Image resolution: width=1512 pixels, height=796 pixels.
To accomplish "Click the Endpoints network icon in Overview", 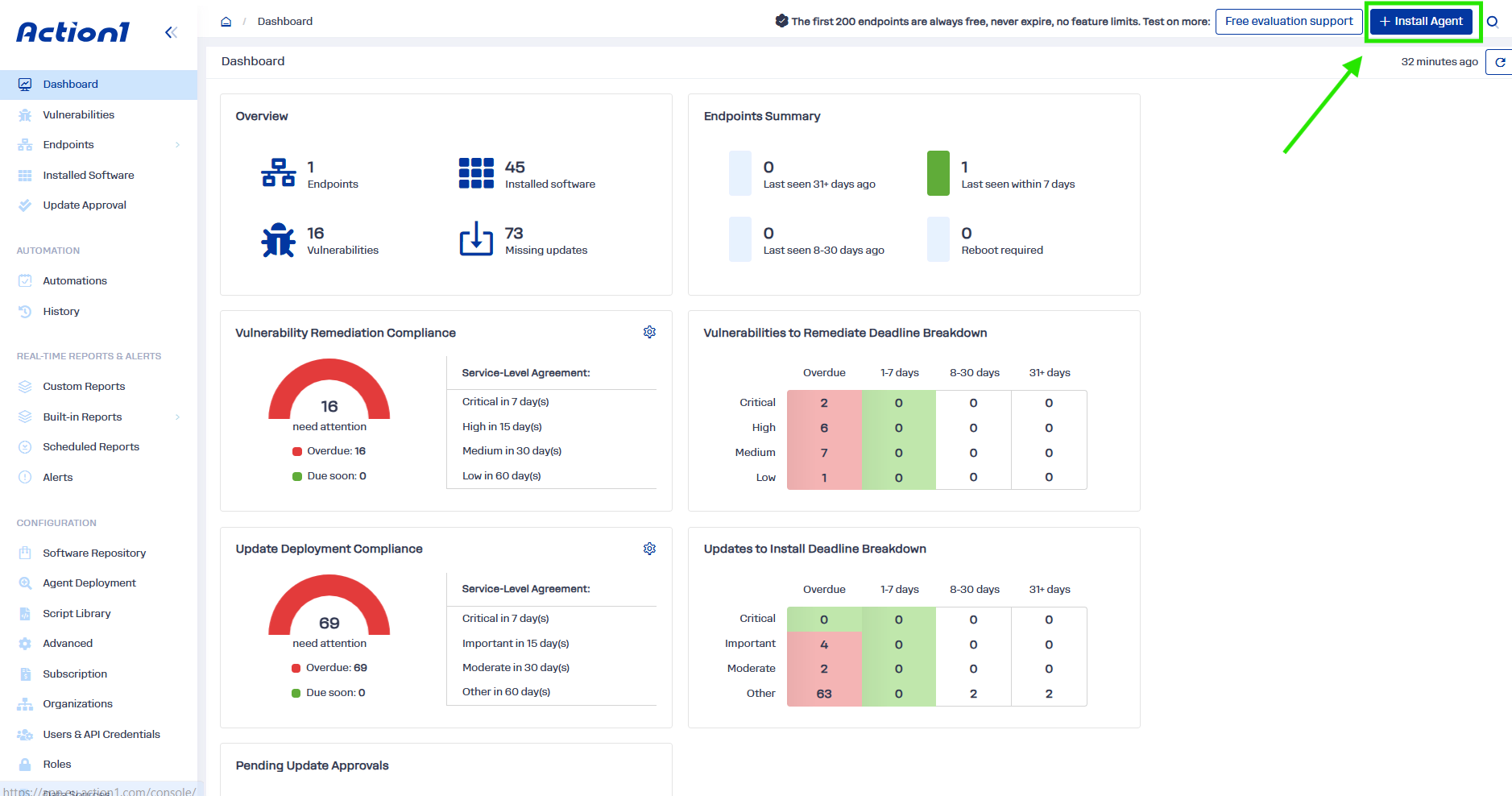I will click(278, 172).
